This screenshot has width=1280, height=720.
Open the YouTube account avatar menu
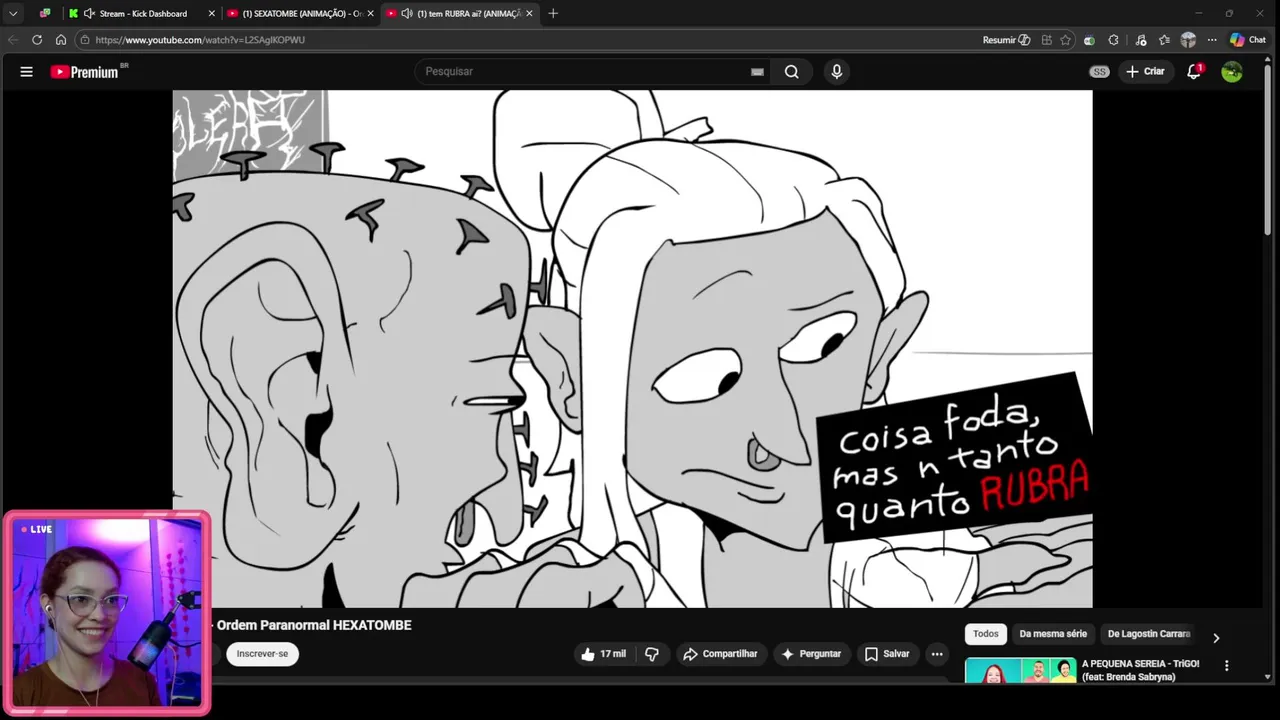[x=1232, y=72]
